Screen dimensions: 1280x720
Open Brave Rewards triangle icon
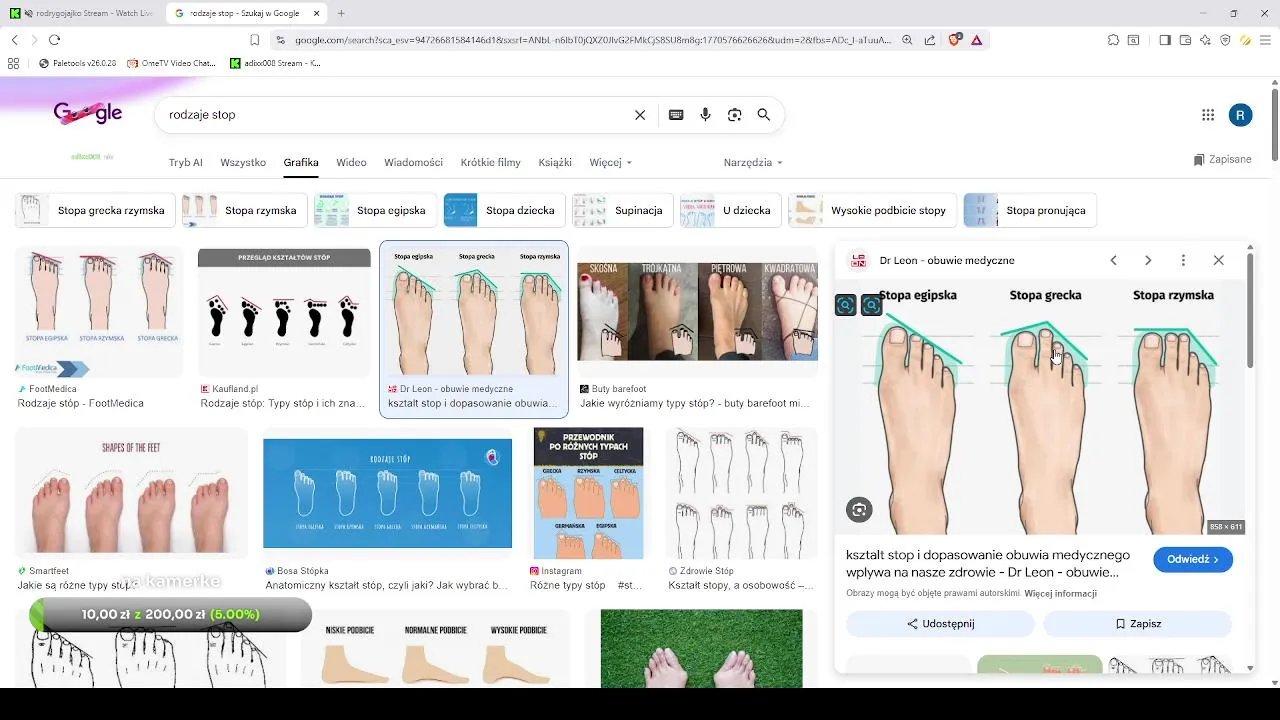[x=976, y=40]
